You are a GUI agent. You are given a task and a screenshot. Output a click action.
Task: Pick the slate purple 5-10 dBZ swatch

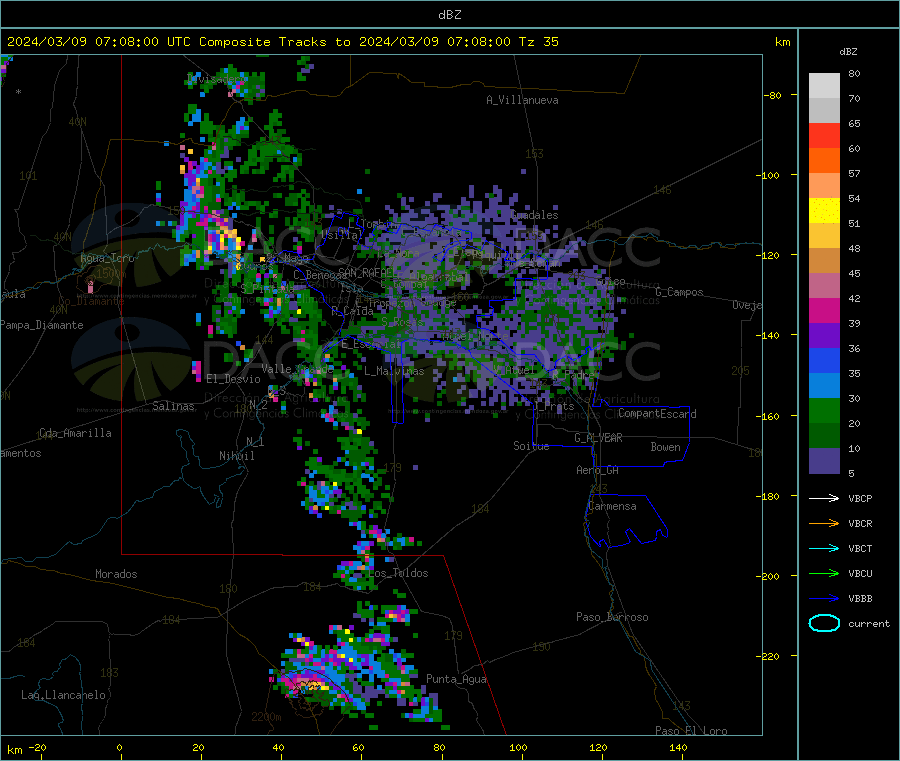tap(824, 461)
